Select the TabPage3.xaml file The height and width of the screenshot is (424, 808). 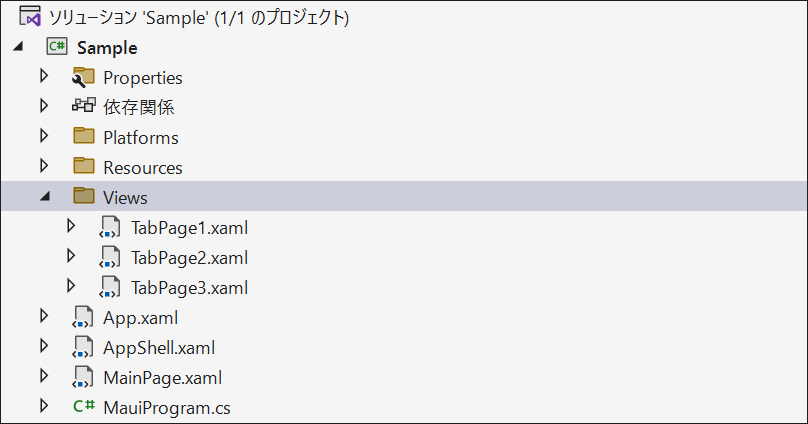[x=190, y=287]
